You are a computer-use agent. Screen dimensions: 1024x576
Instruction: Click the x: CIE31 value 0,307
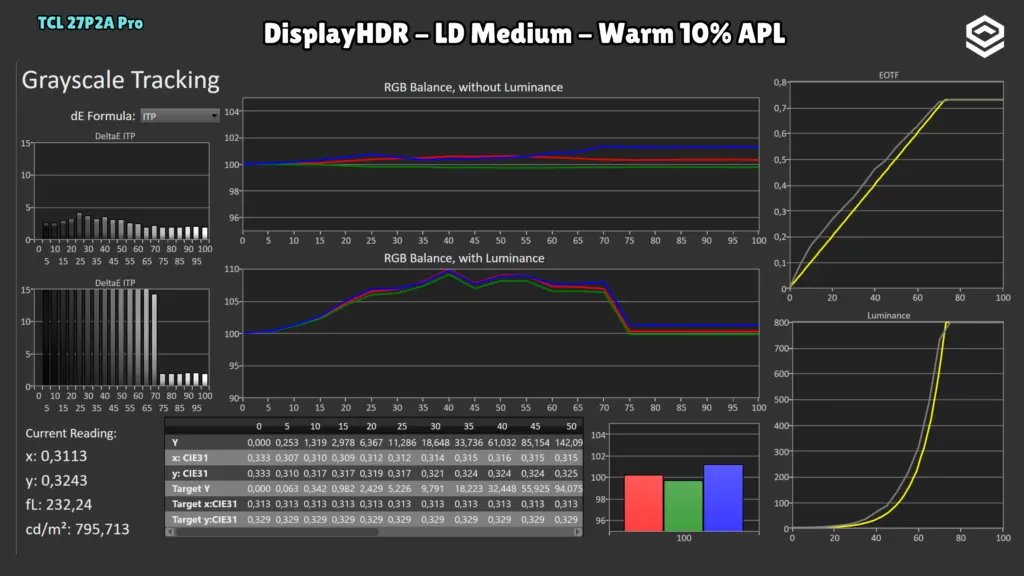point(287,458)
